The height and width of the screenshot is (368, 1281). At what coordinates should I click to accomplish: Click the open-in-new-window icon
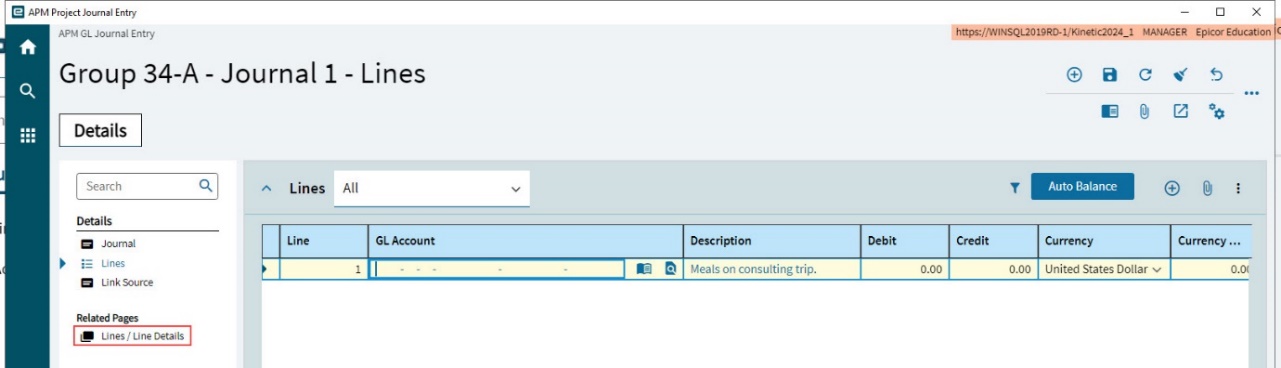pos(1180,111)
